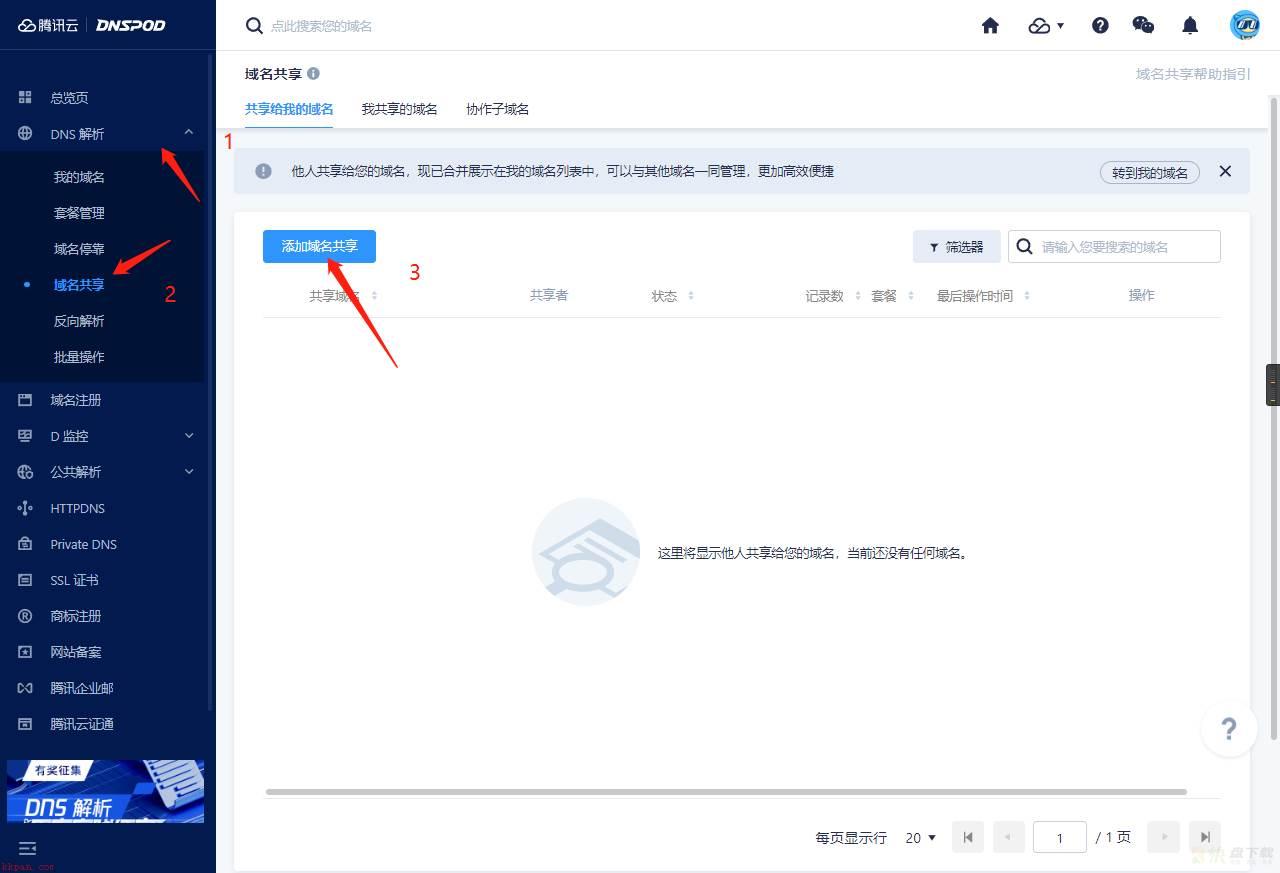Open the help question mark icon in header

click(x=1100, y=25)
